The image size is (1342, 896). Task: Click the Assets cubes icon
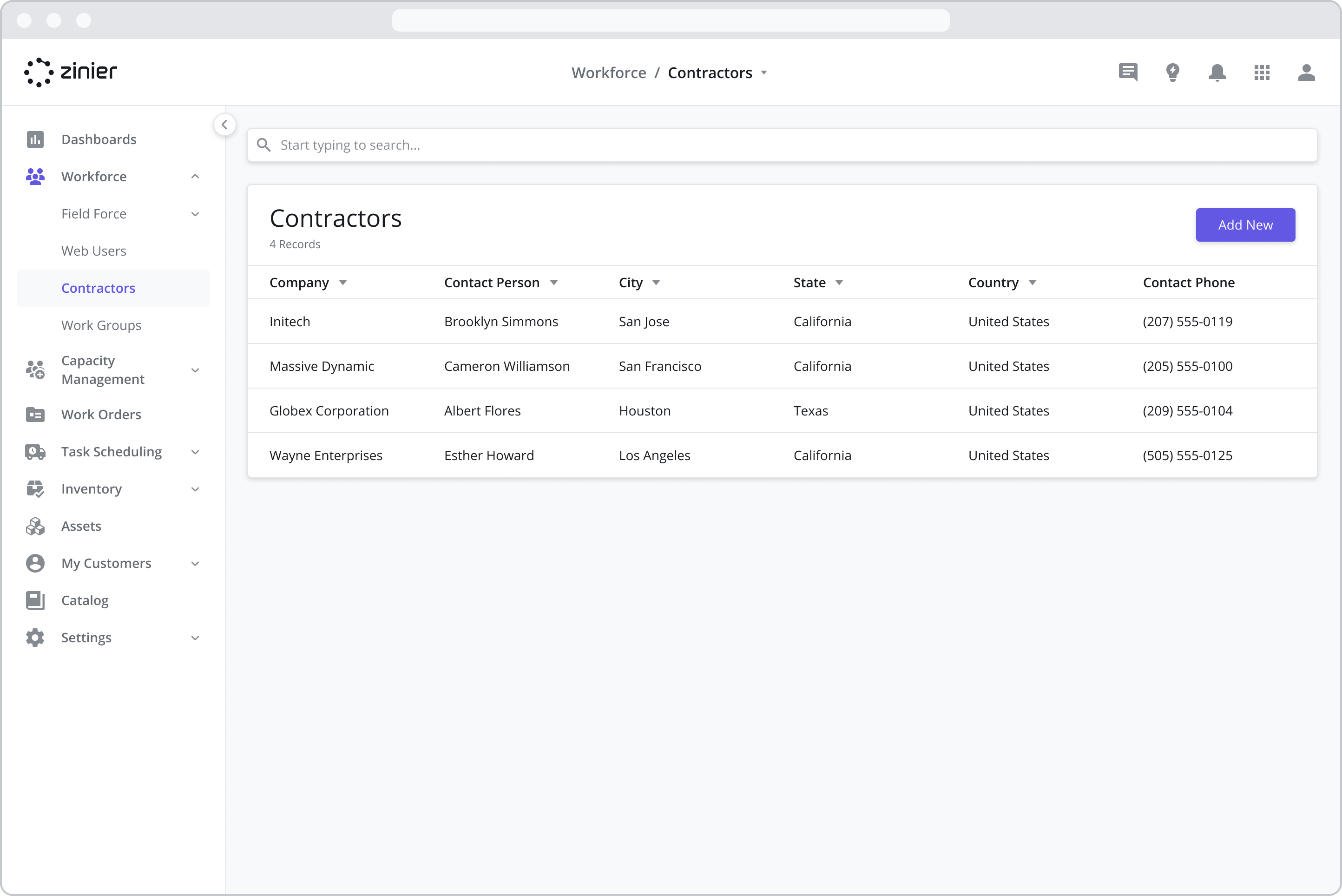(35, 526)
